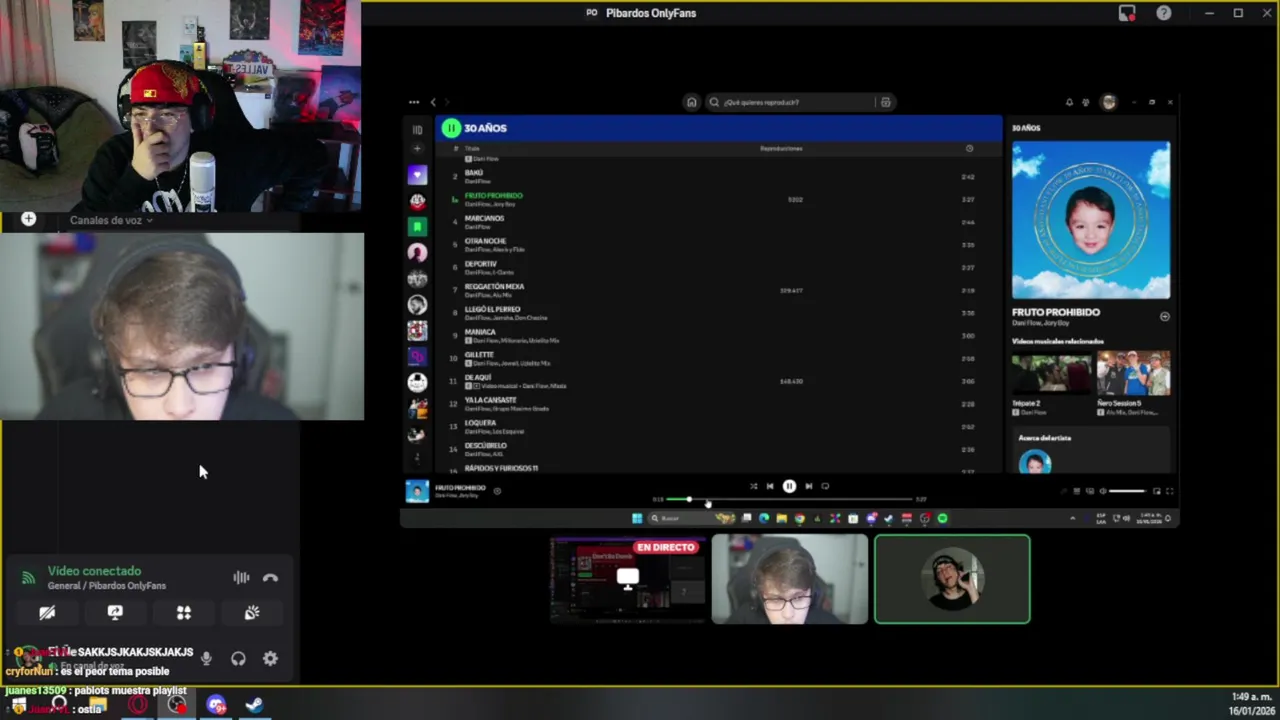Open Discord inbox icon in title bar
The image size is (1280, 720).
1127,13
